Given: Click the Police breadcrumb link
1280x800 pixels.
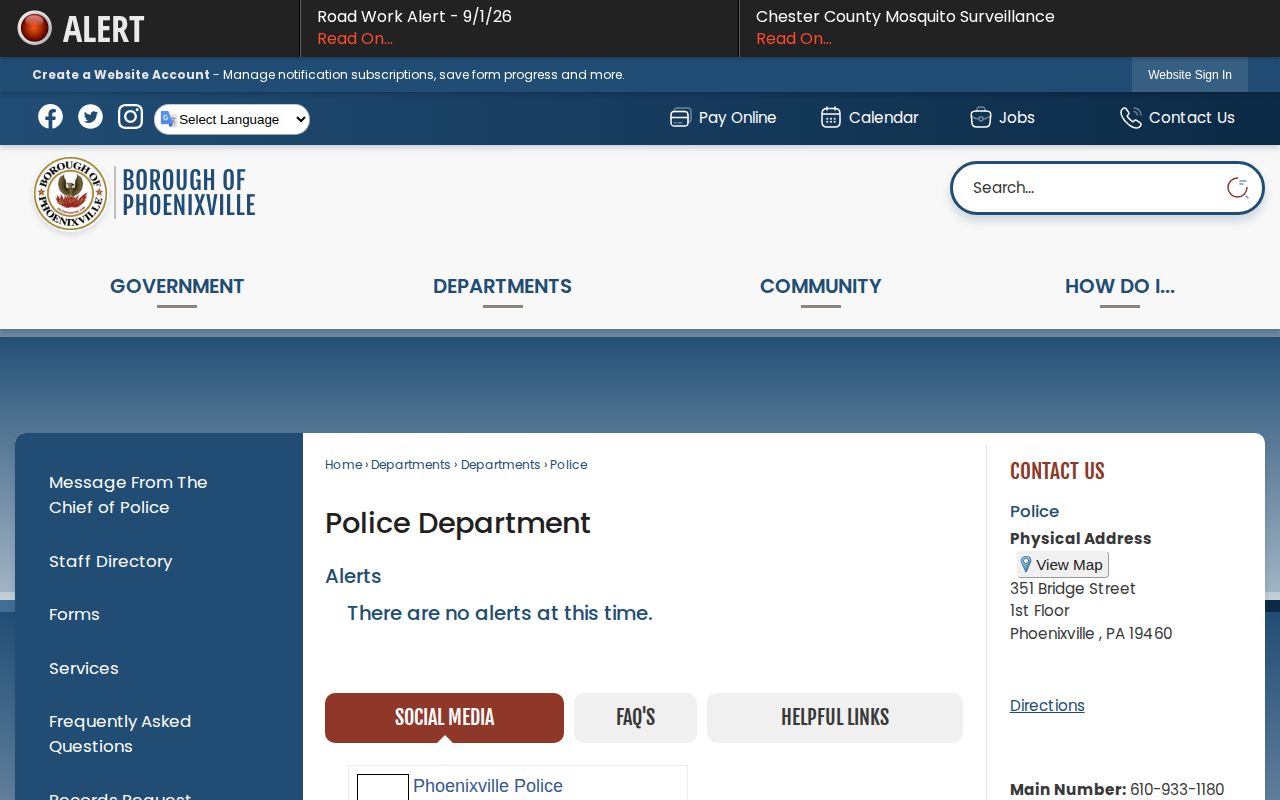Looking at the screenshot, I should [x=569, y=465].
